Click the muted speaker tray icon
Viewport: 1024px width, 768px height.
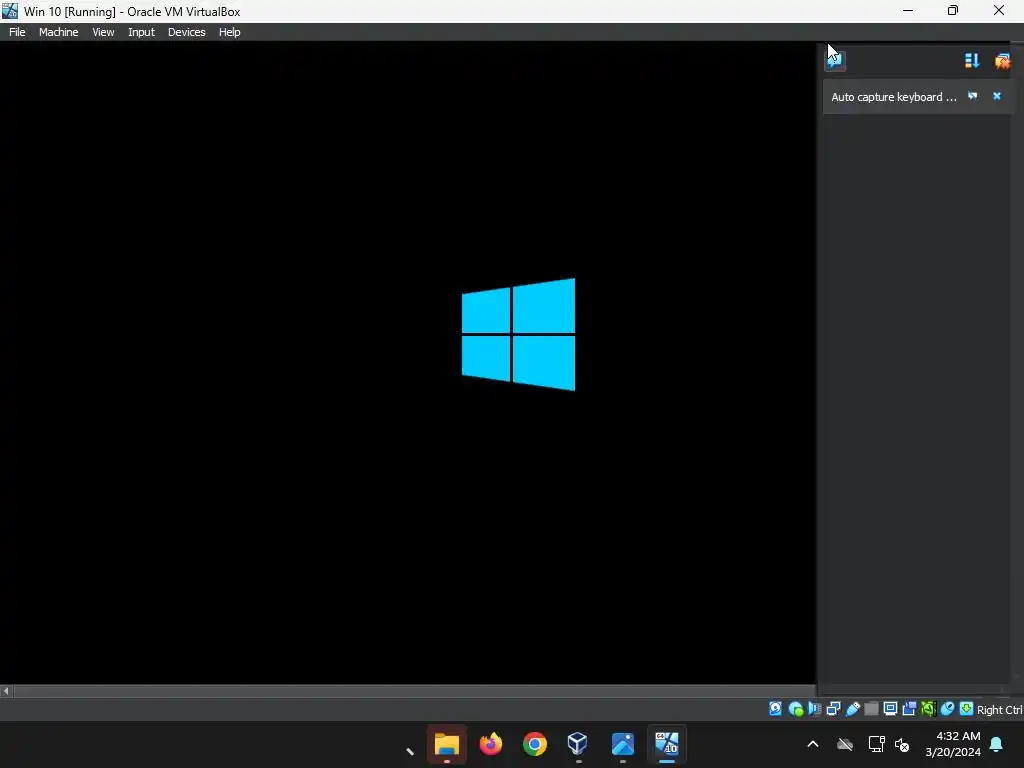[902, 744]
